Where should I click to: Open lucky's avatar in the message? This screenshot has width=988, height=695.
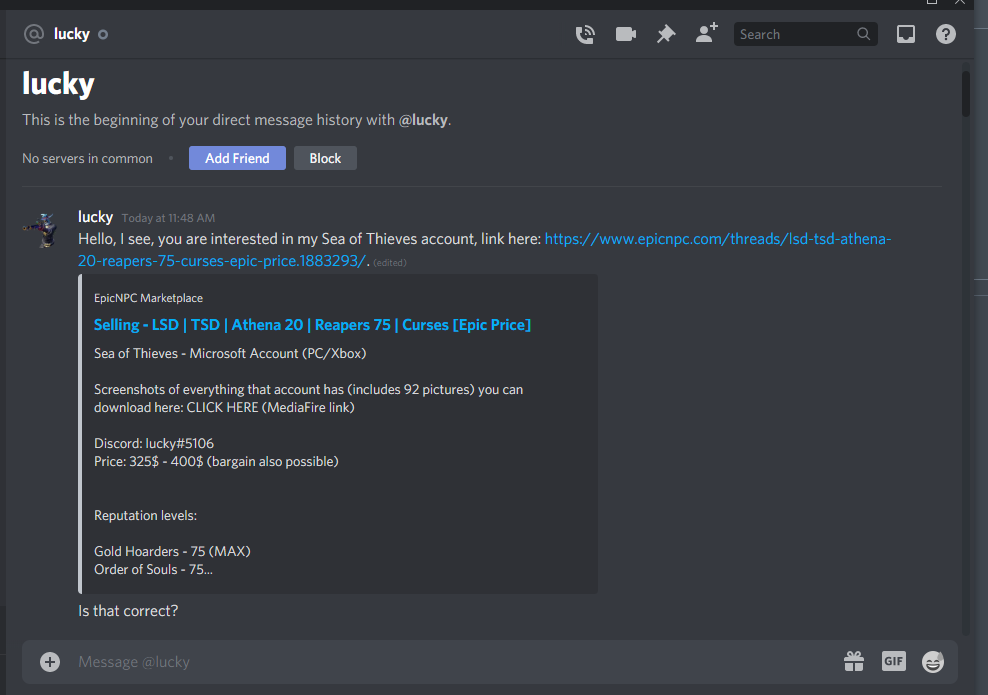[x=42, y=230]
